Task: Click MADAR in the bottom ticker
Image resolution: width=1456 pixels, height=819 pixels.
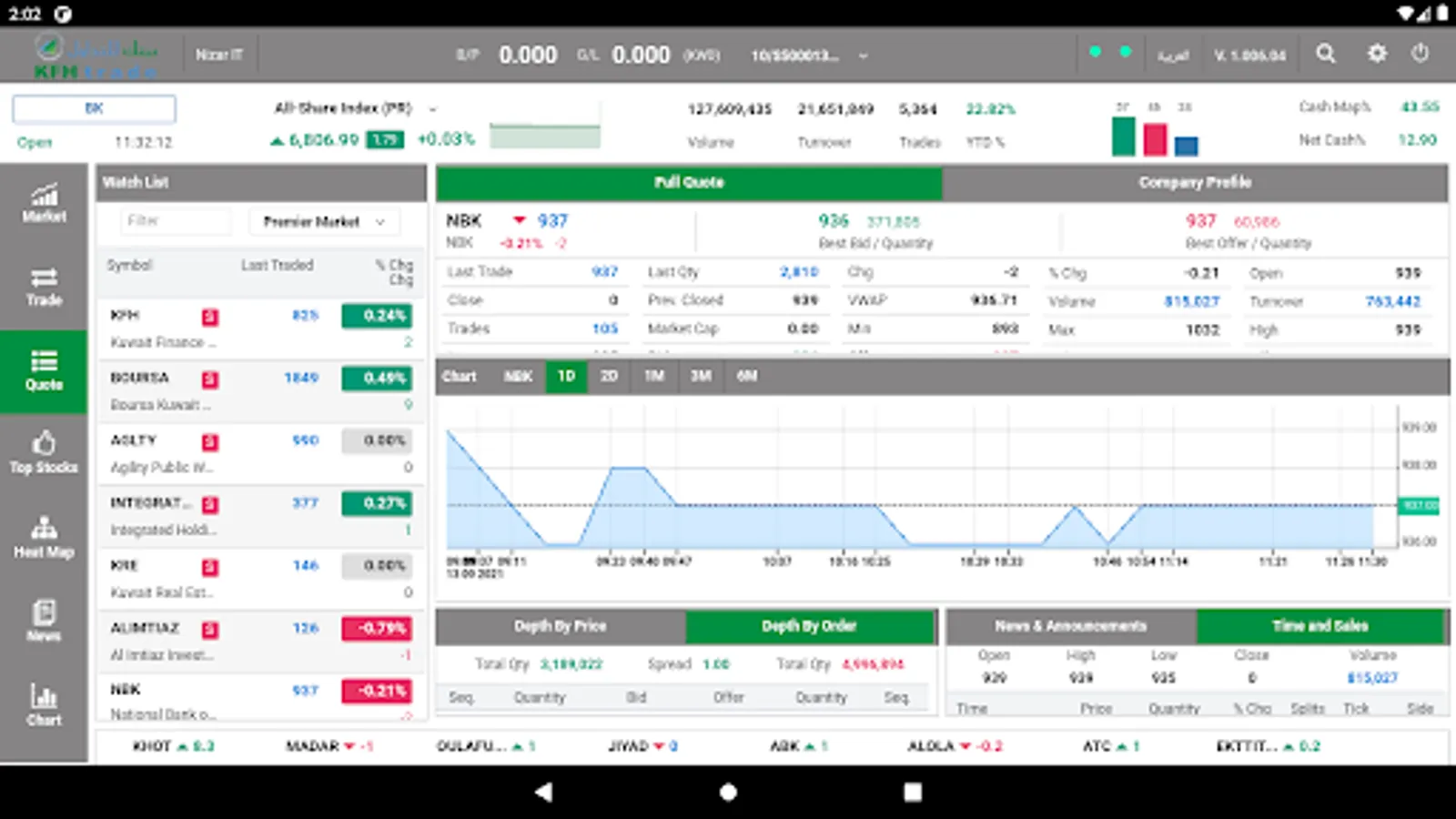Action: pos(329,746)
